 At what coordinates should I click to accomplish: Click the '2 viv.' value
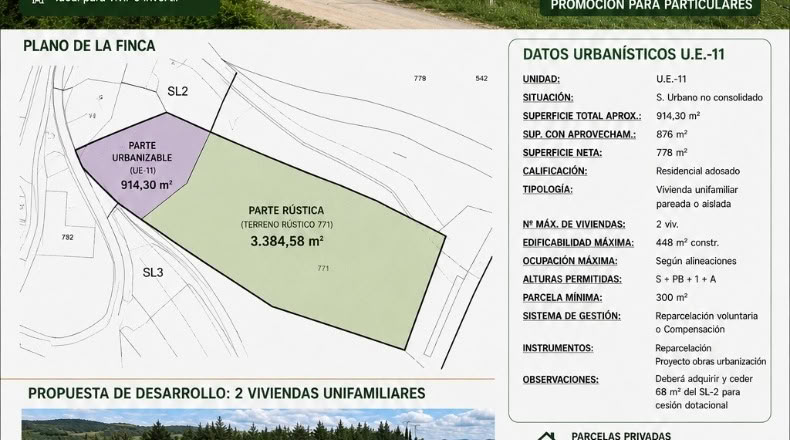click(667, 224)
